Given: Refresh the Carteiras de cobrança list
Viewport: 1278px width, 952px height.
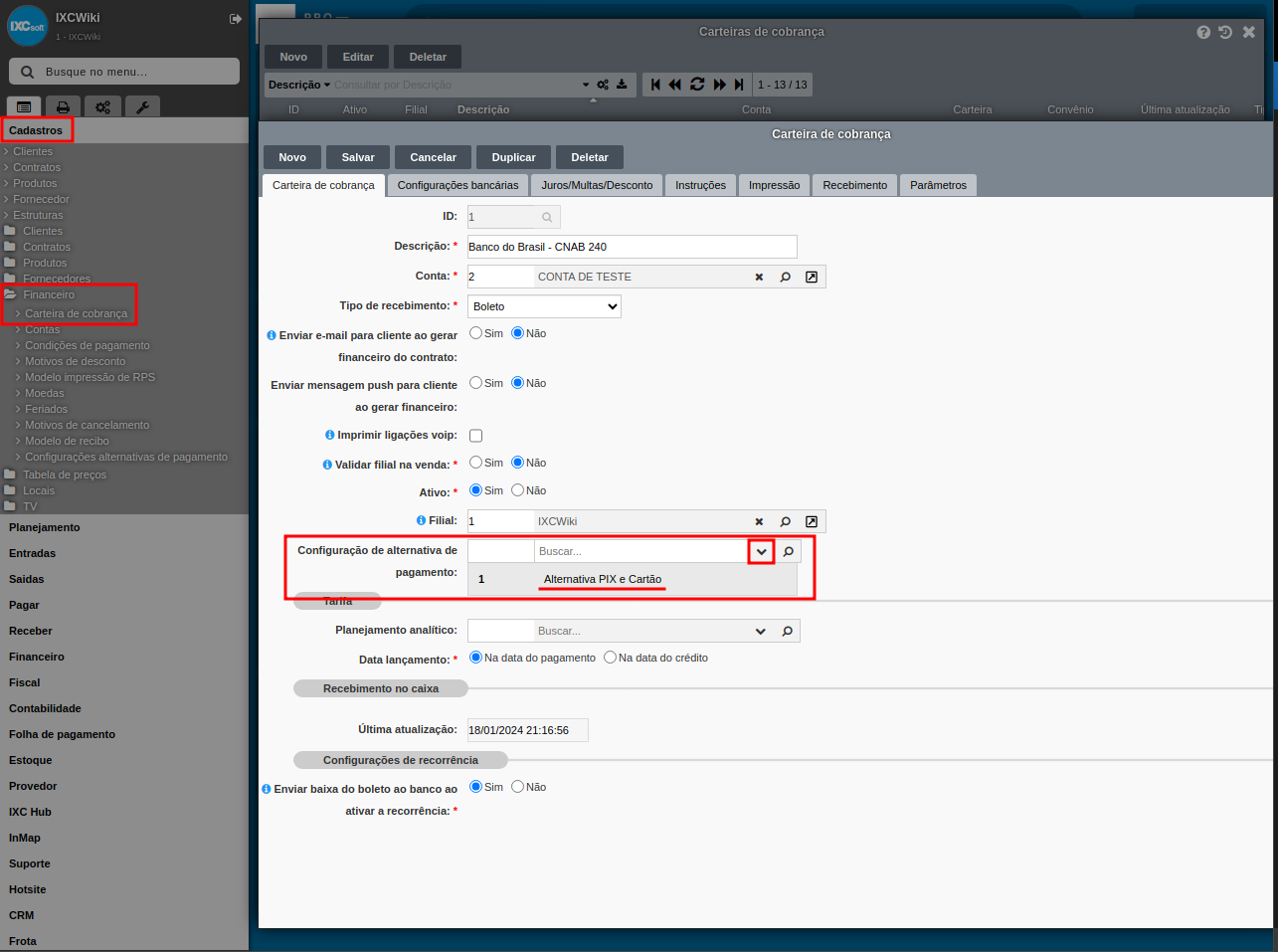Looking at the screenshot, I should 697,85.
